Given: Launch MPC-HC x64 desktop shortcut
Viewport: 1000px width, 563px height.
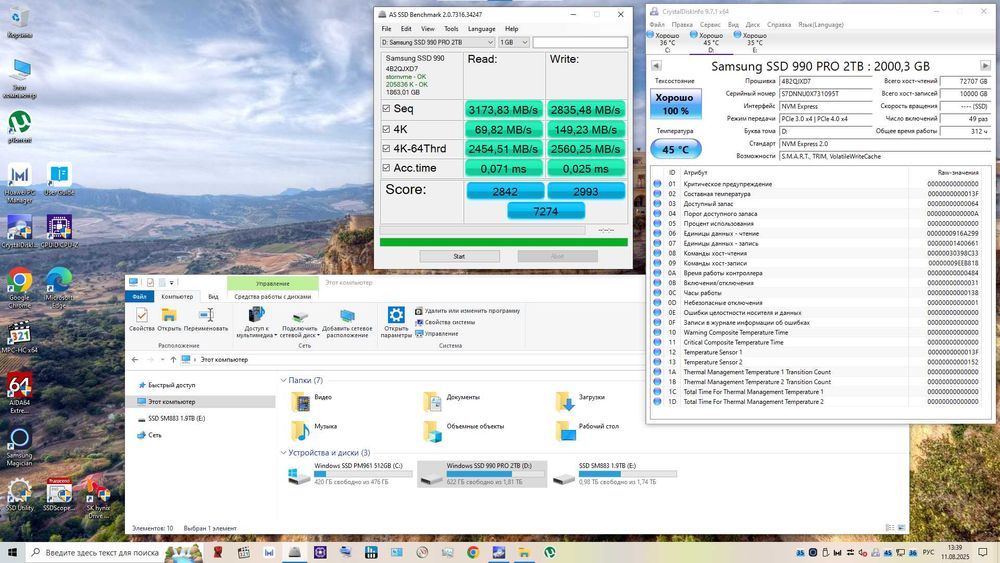Looking at the screenshot, I should point(20,338).
